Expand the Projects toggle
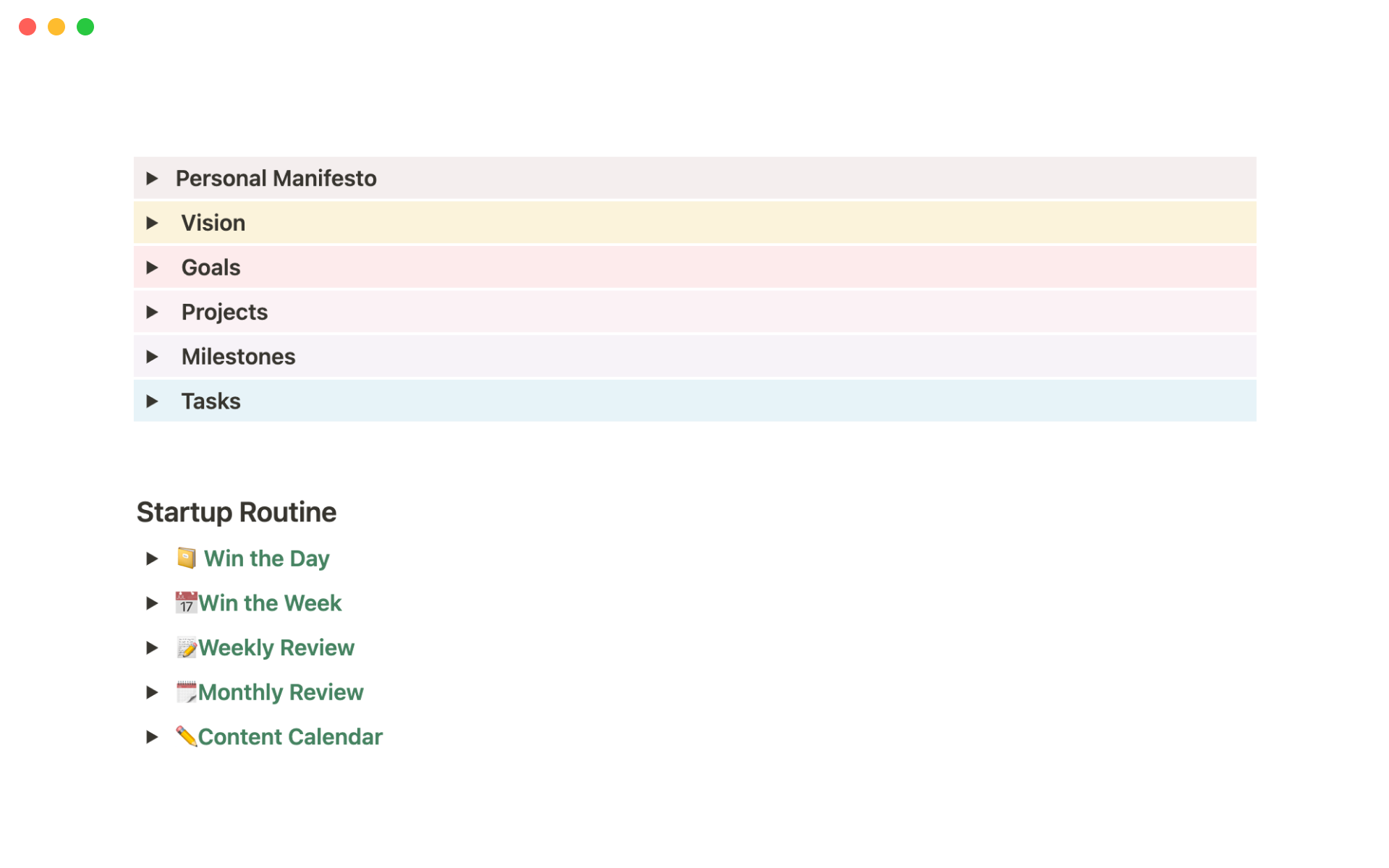The height and width of the screenshot is (868, 1389). [x=153, y=312]
